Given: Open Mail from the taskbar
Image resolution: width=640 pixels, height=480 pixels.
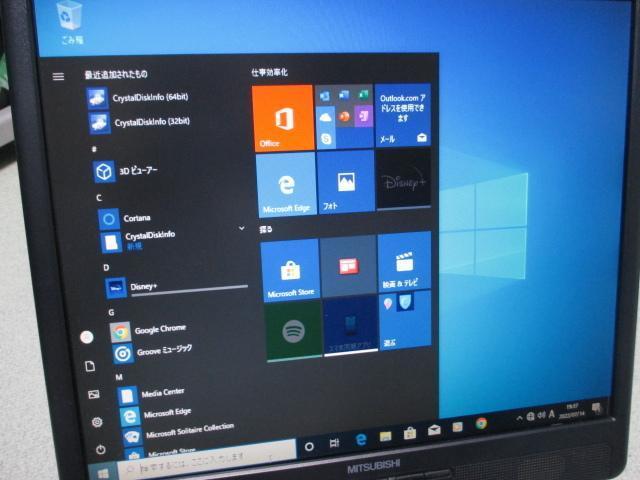Looking at the screenshot, I should pos(434,430).
